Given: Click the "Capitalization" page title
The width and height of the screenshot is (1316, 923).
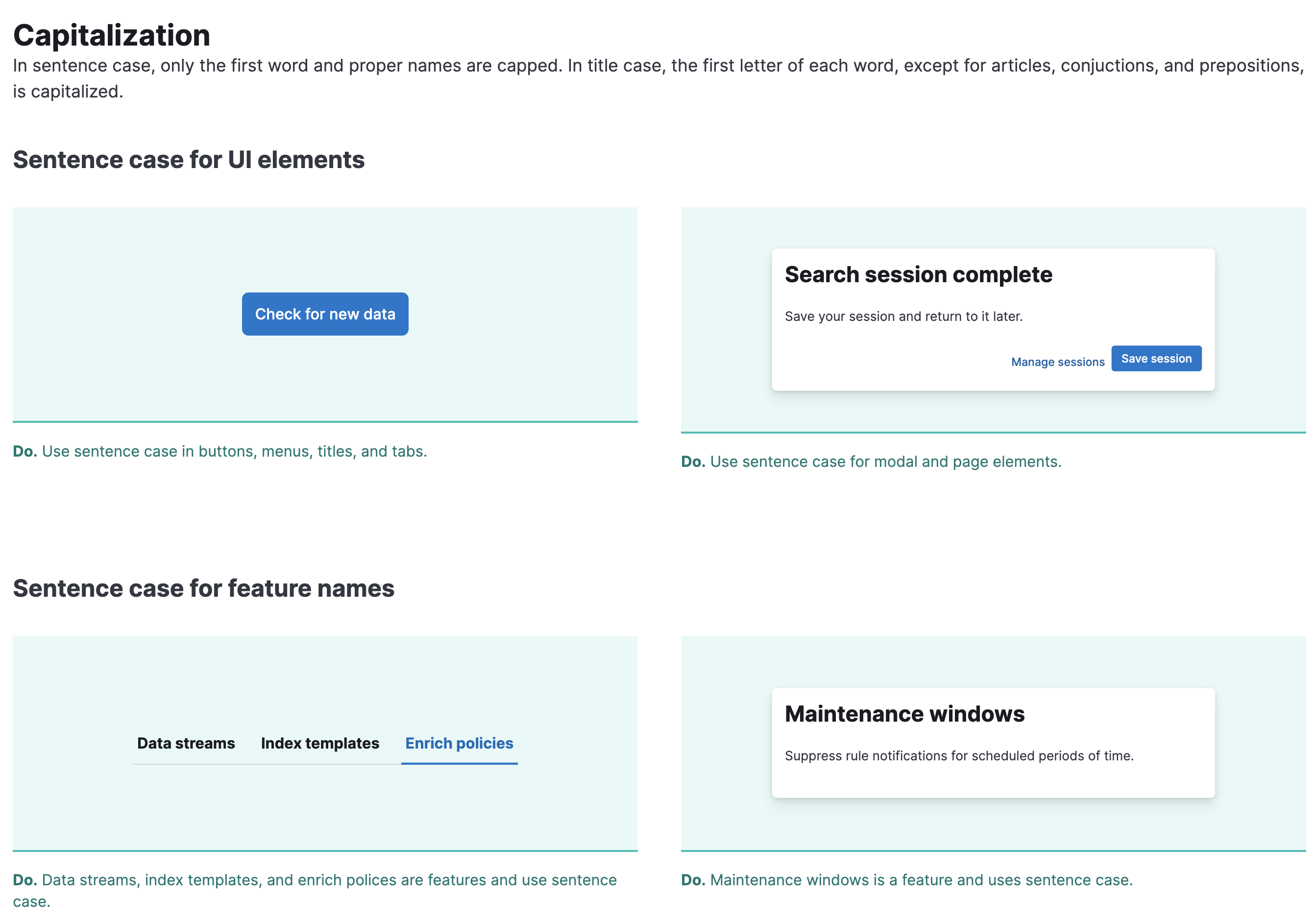Looking at the screenshot, I should click(x=112, y=36).
